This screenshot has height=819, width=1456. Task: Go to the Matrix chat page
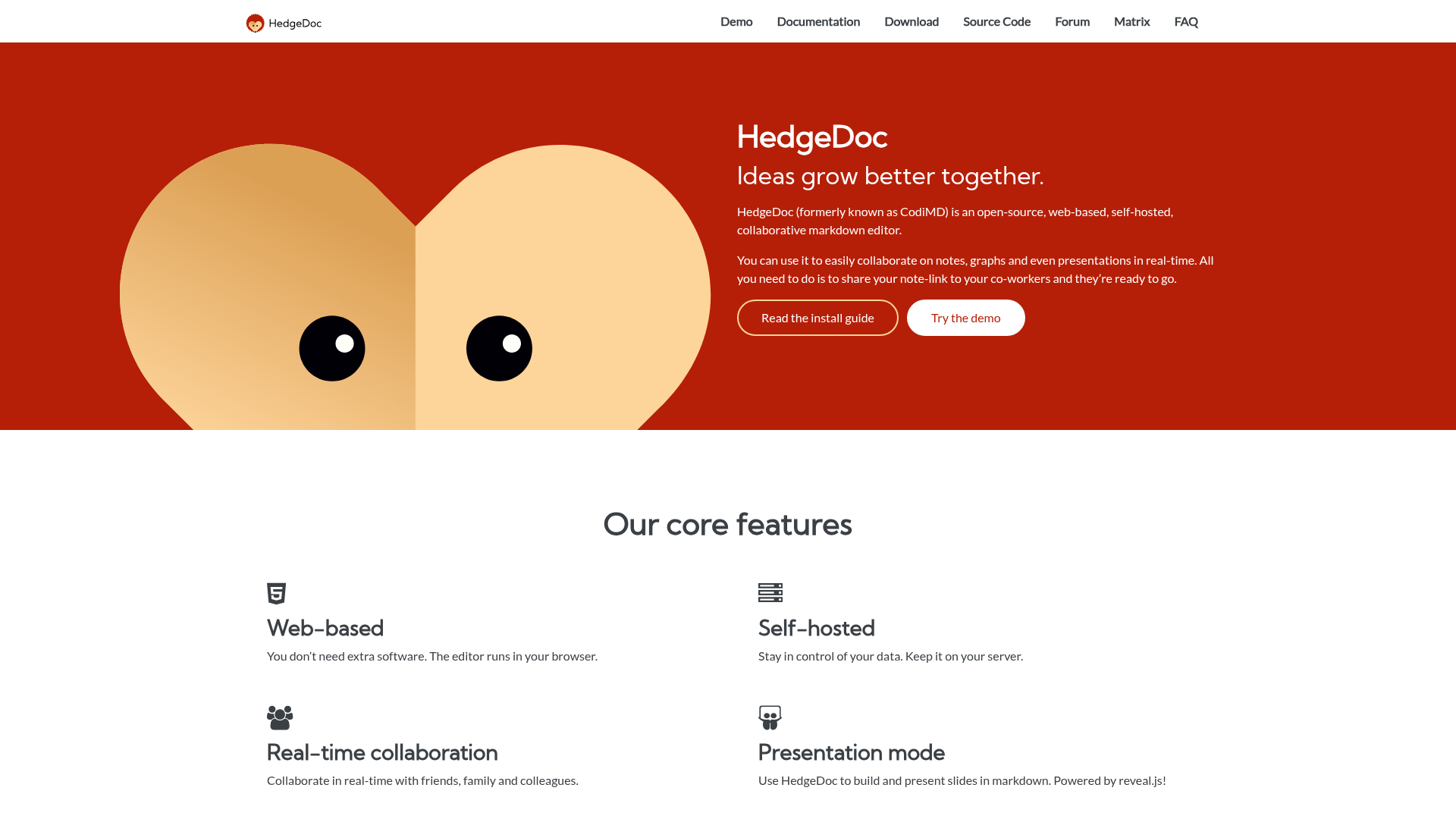pyautogui.click(x=1131, y=21)
